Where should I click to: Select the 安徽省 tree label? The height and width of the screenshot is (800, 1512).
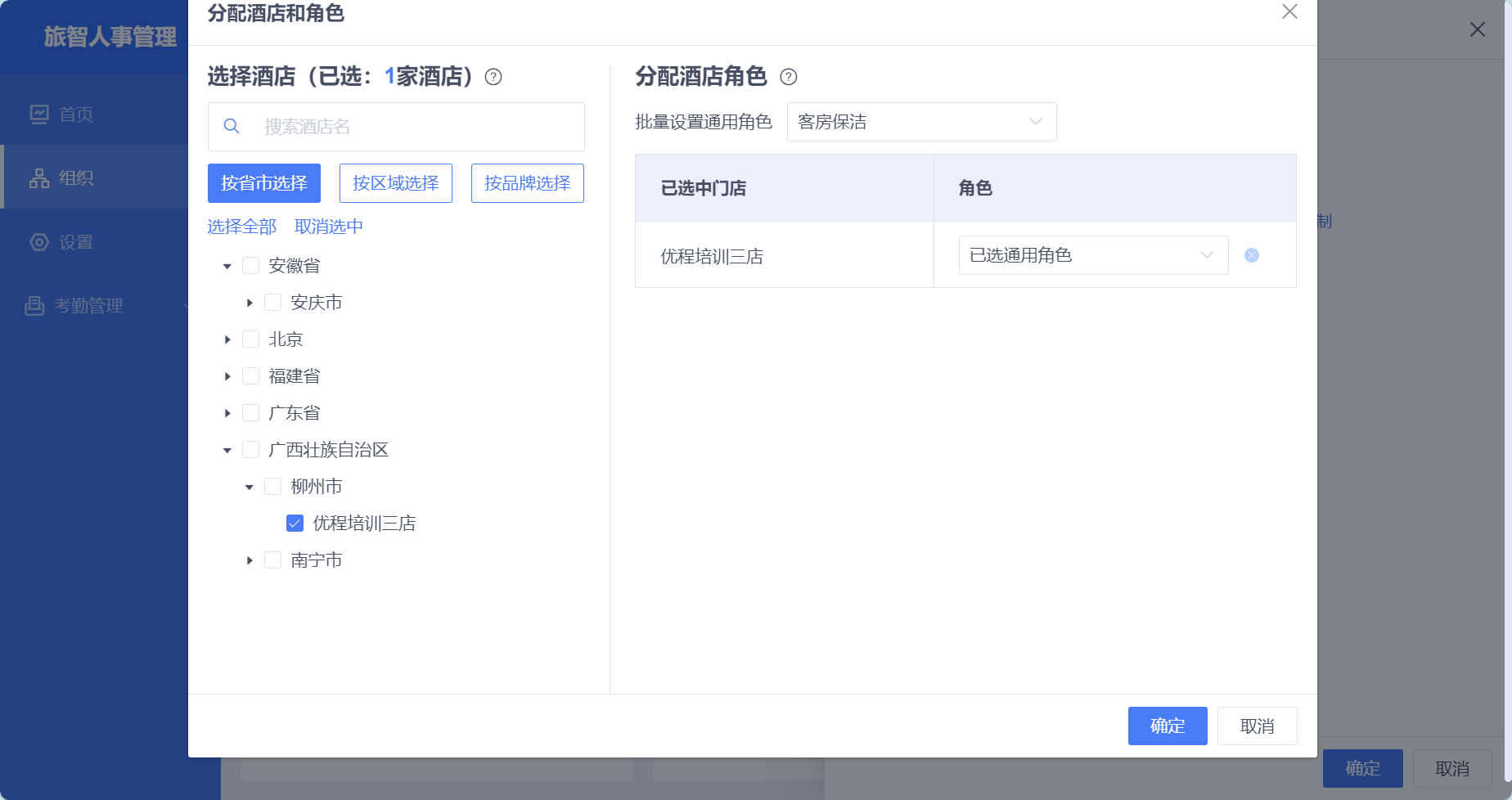pyautogui.click(x=295, y=265)
